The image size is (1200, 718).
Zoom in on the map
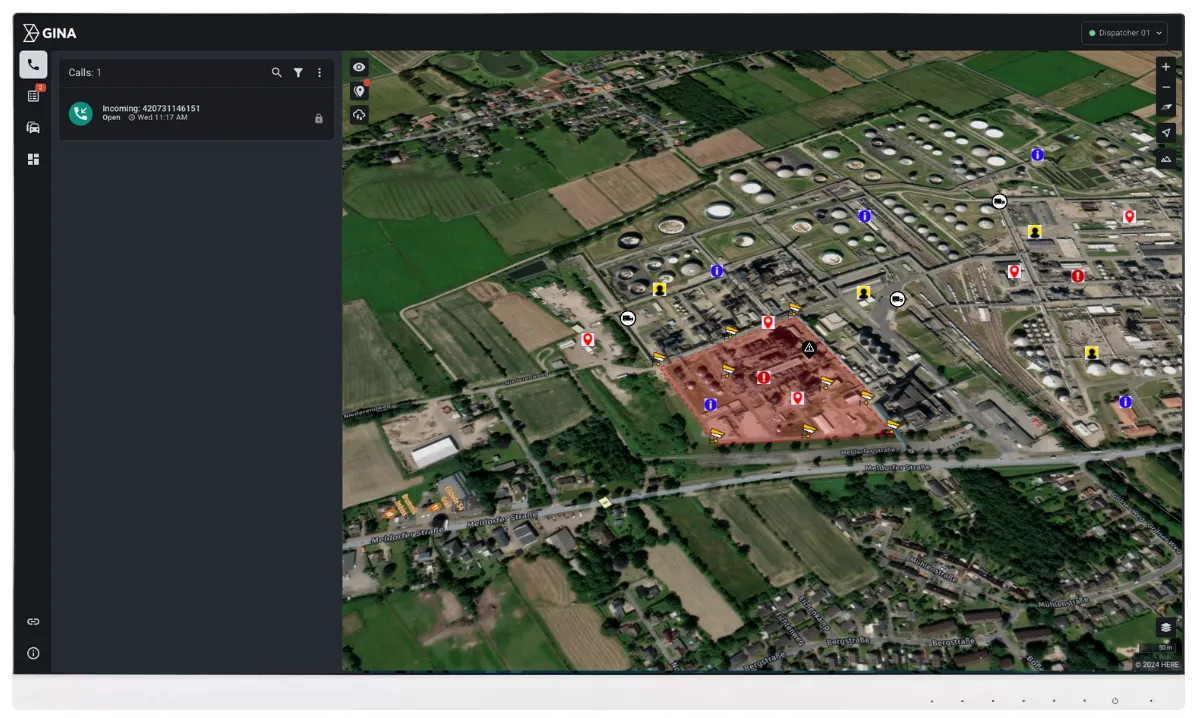(1165, 66)
